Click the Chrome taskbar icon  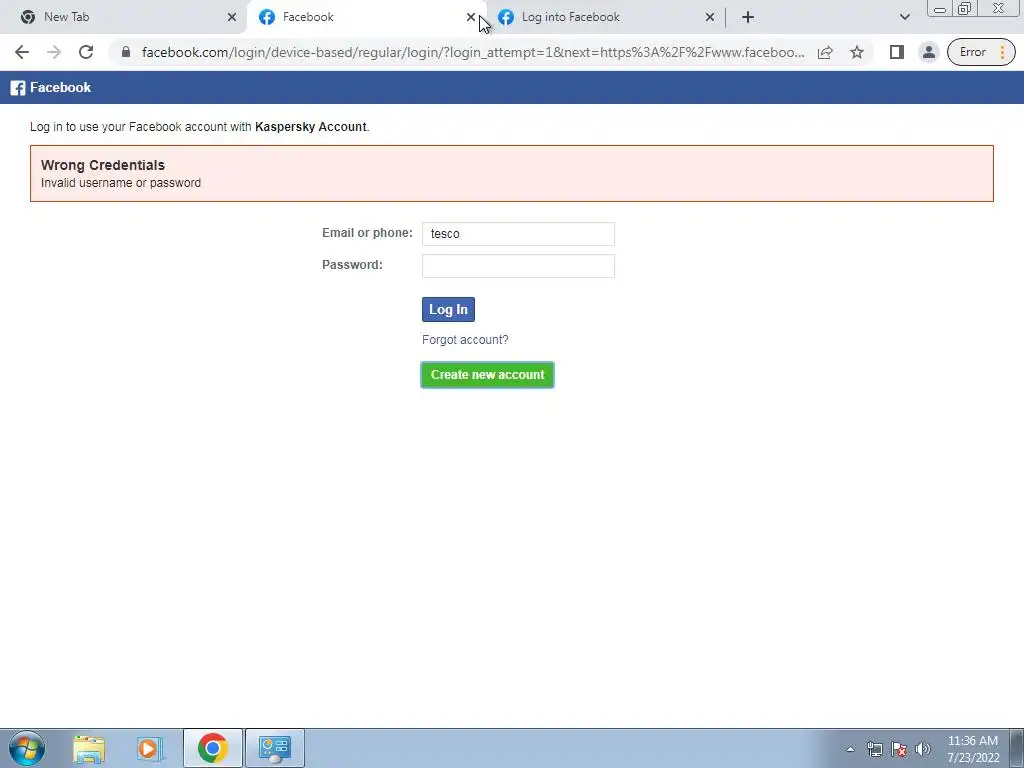coord(212,748)
